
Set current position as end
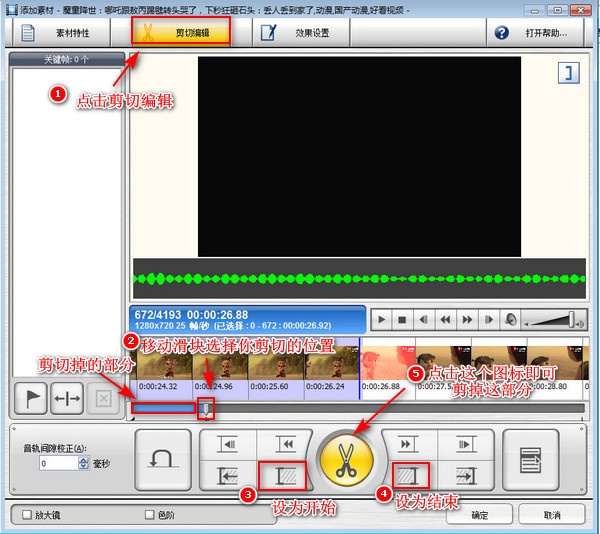(x=410, y=476)
